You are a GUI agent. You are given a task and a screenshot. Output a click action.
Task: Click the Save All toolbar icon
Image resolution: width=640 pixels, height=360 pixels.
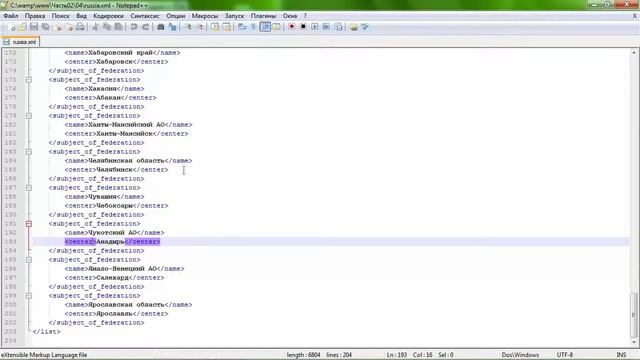(x=45, y=27)
